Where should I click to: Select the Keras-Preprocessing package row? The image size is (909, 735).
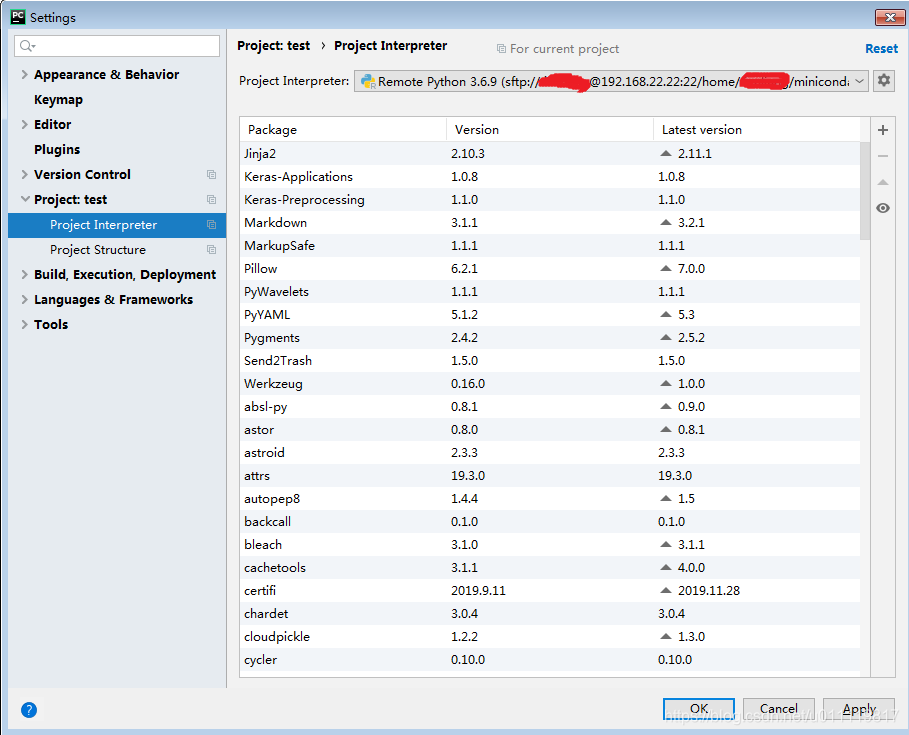tap(550, 199)
